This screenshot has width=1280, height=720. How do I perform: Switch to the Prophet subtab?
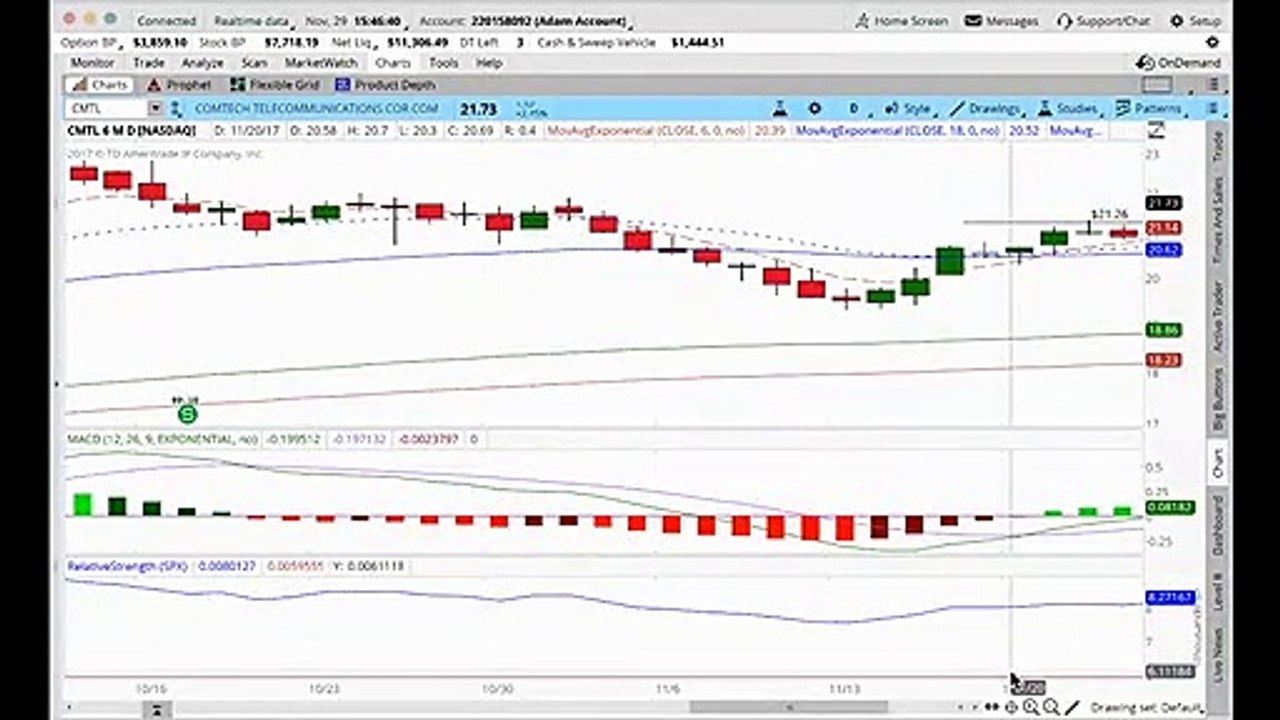click(180, 85)
